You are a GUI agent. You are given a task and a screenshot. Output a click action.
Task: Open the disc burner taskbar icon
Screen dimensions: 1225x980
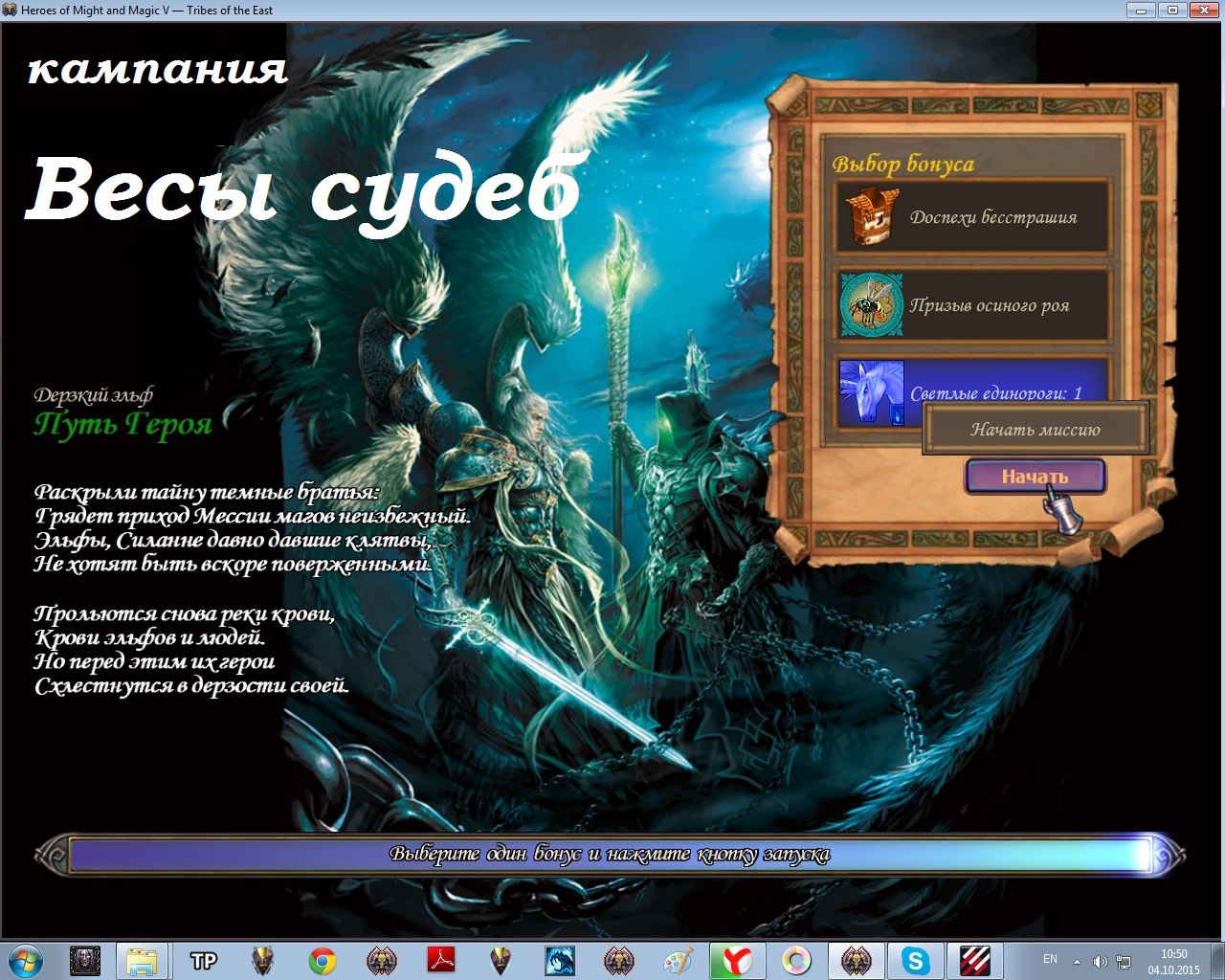coord(796,960)
